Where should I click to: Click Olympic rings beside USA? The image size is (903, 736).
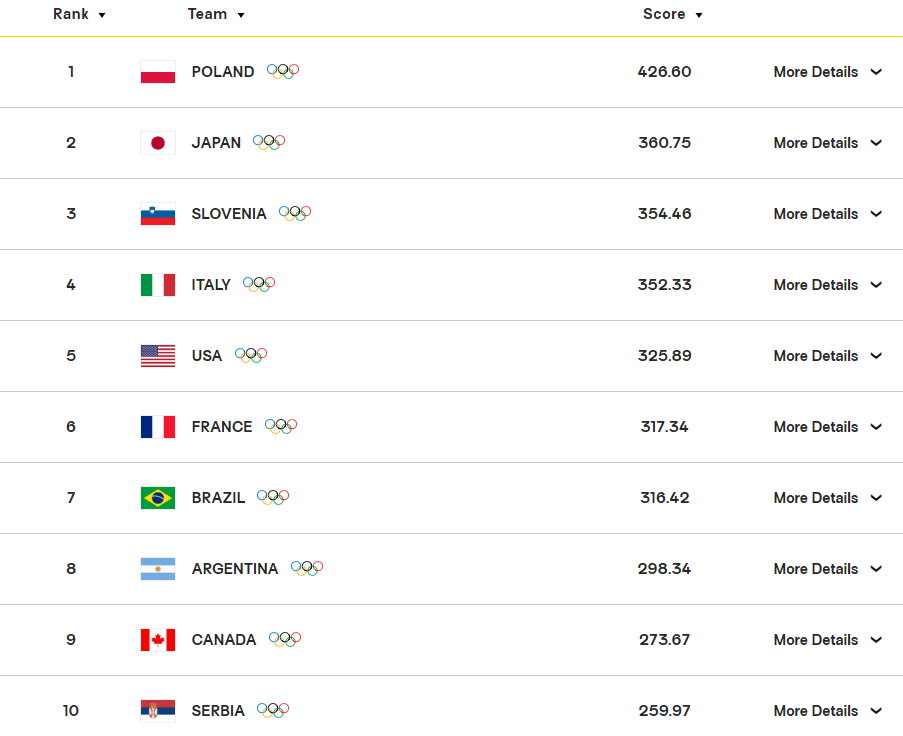click(x=251, y=355)
